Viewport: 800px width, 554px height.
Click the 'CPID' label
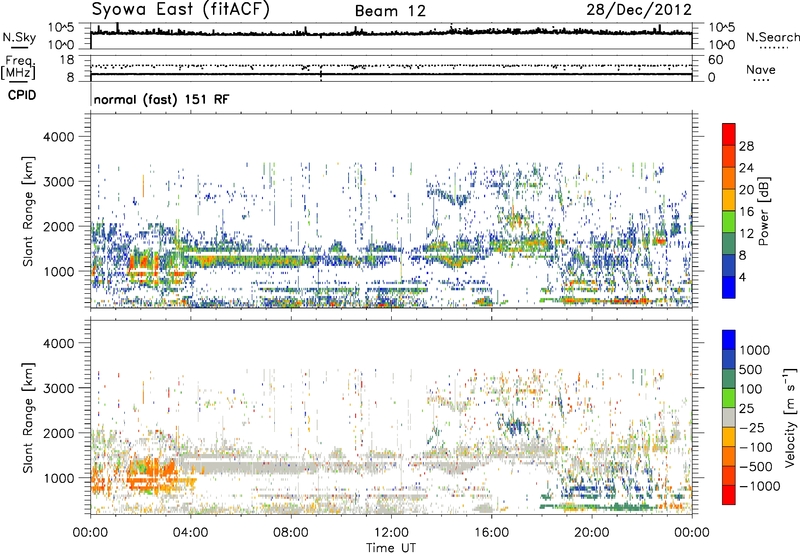[22, 95]
